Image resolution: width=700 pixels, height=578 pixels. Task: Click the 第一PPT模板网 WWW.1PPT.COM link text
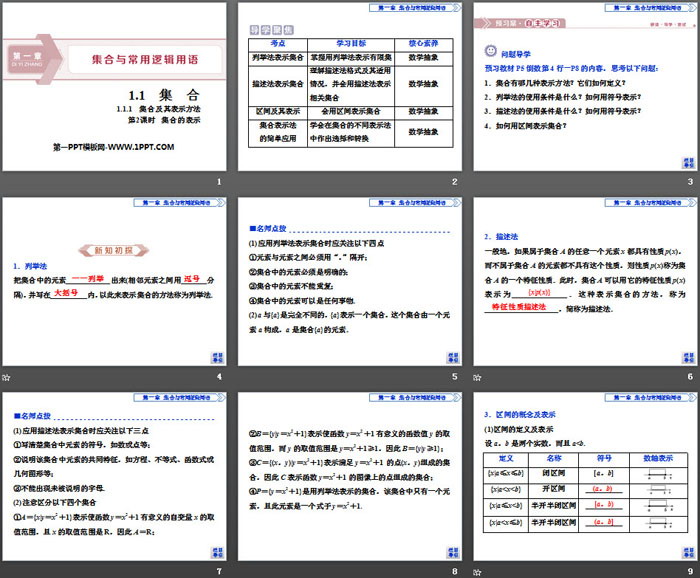coord(113,147)
